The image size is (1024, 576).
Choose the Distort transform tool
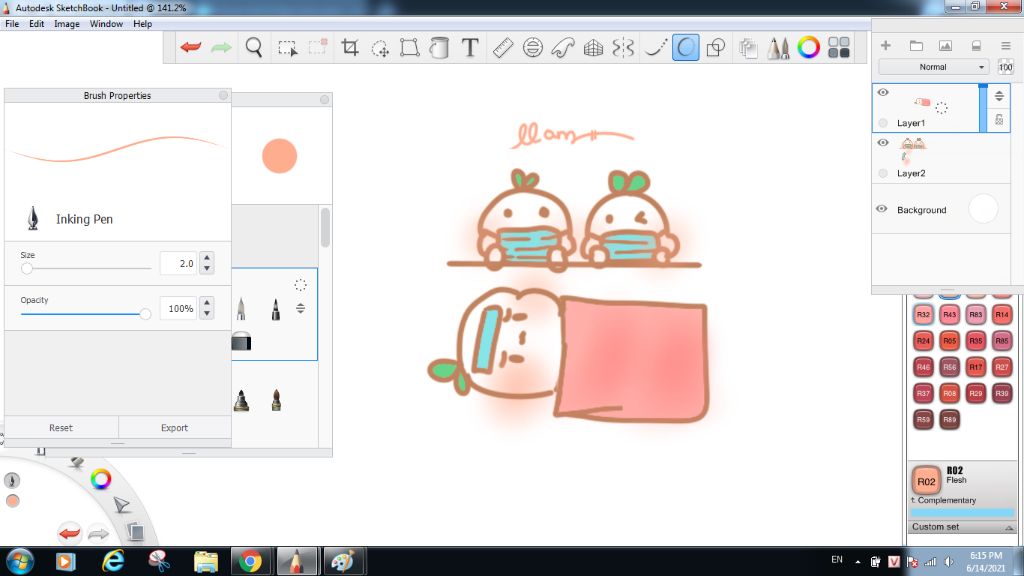[x=409, y=47]
